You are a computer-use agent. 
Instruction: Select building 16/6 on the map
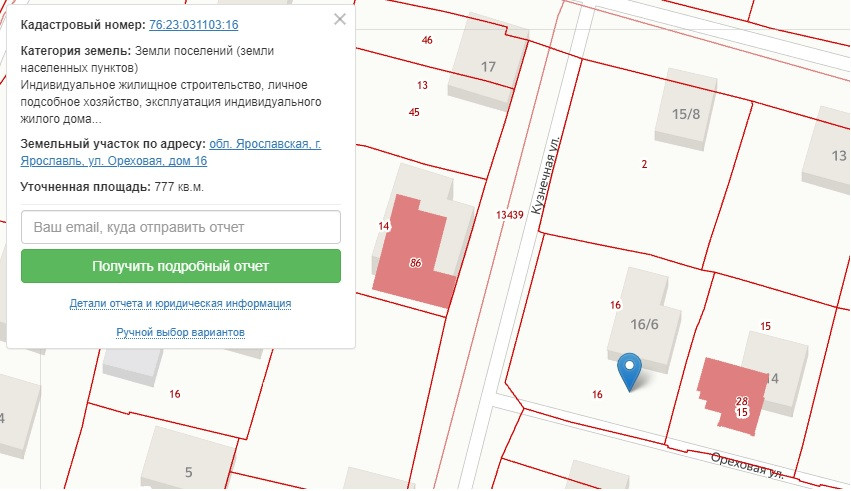(644, 324)
